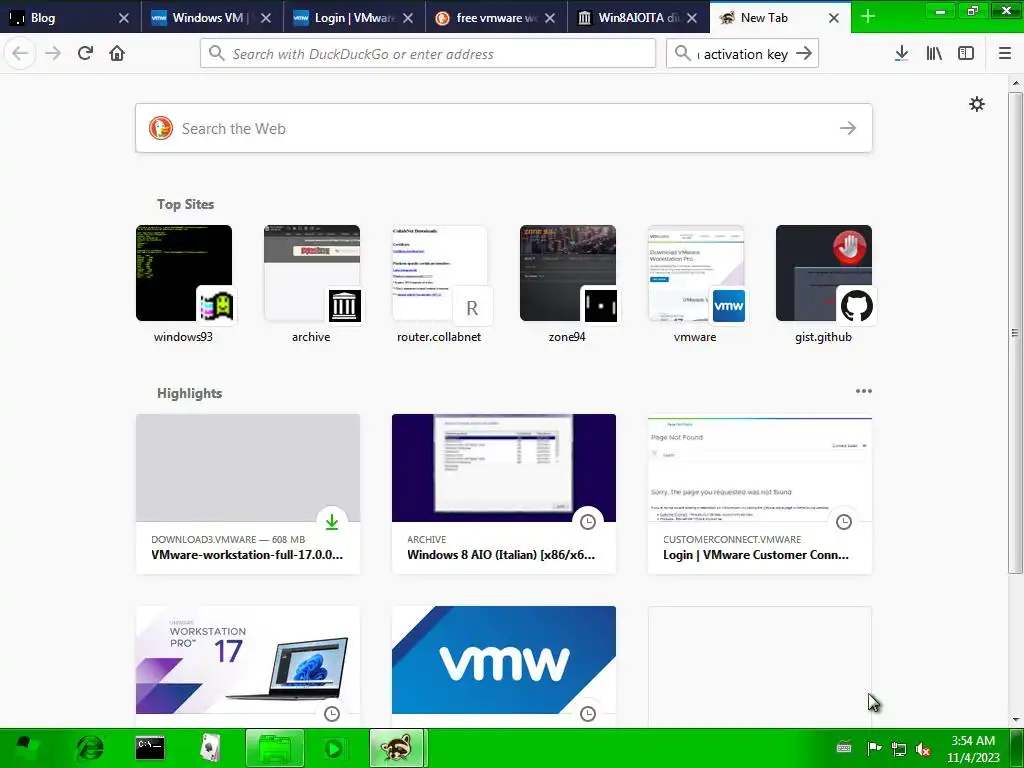This screenshot has width=1024, height=768.
Task: Open media player taskbar icon
Action: pyautogui.click(x=334, y=748)
